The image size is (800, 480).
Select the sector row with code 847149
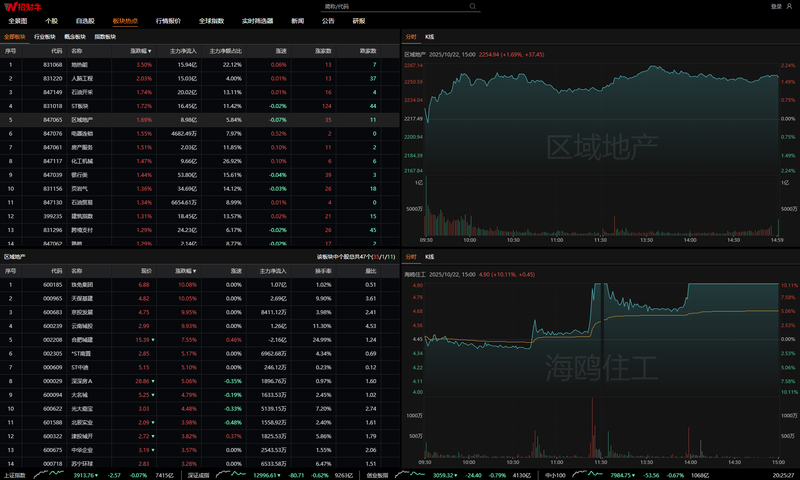199,92
